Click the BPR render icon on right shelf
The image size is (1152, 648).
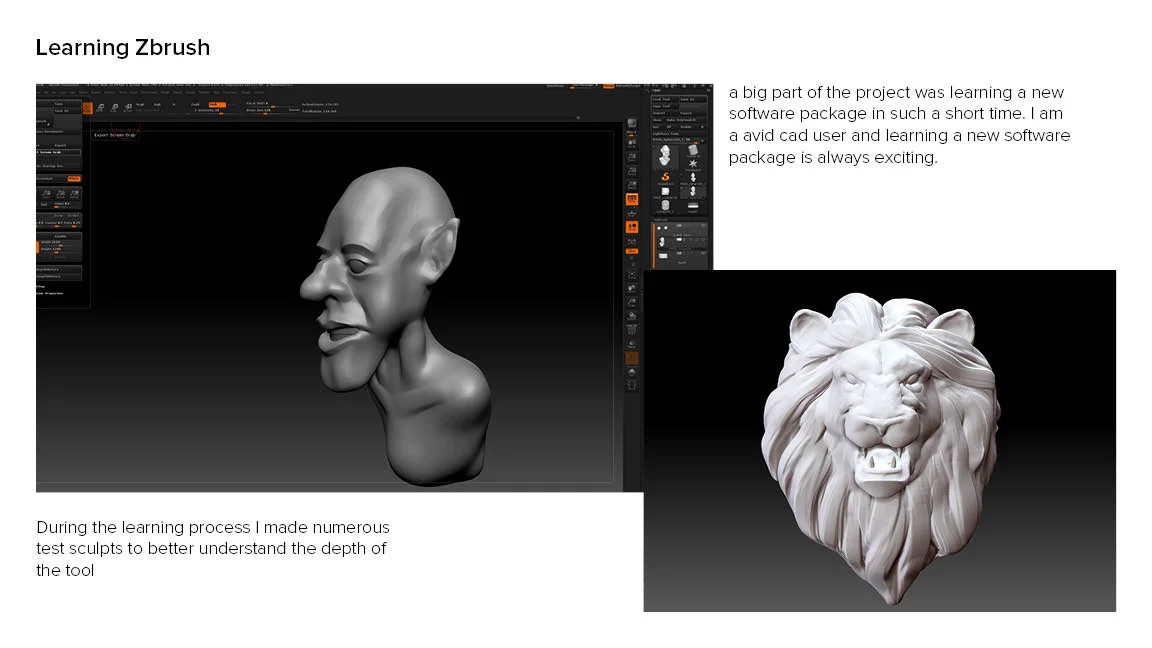point(632,123)
